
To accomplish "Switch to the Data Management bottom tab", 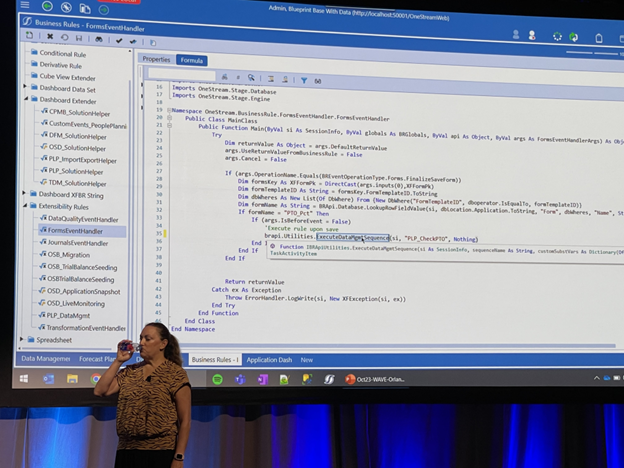I will pyautogui.click(x=45, y=359).
